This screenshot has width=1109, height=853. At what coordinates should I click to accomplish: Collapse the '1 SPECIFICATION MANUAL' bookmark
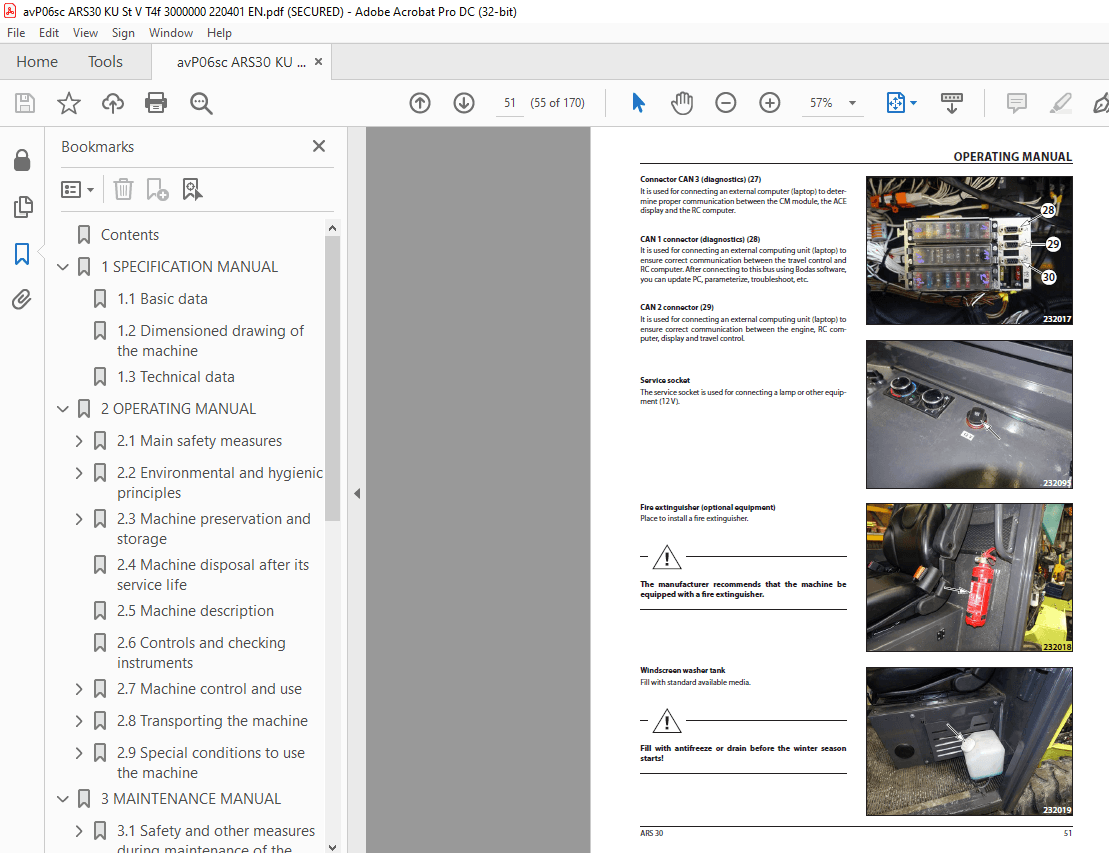tap(63, 266)
